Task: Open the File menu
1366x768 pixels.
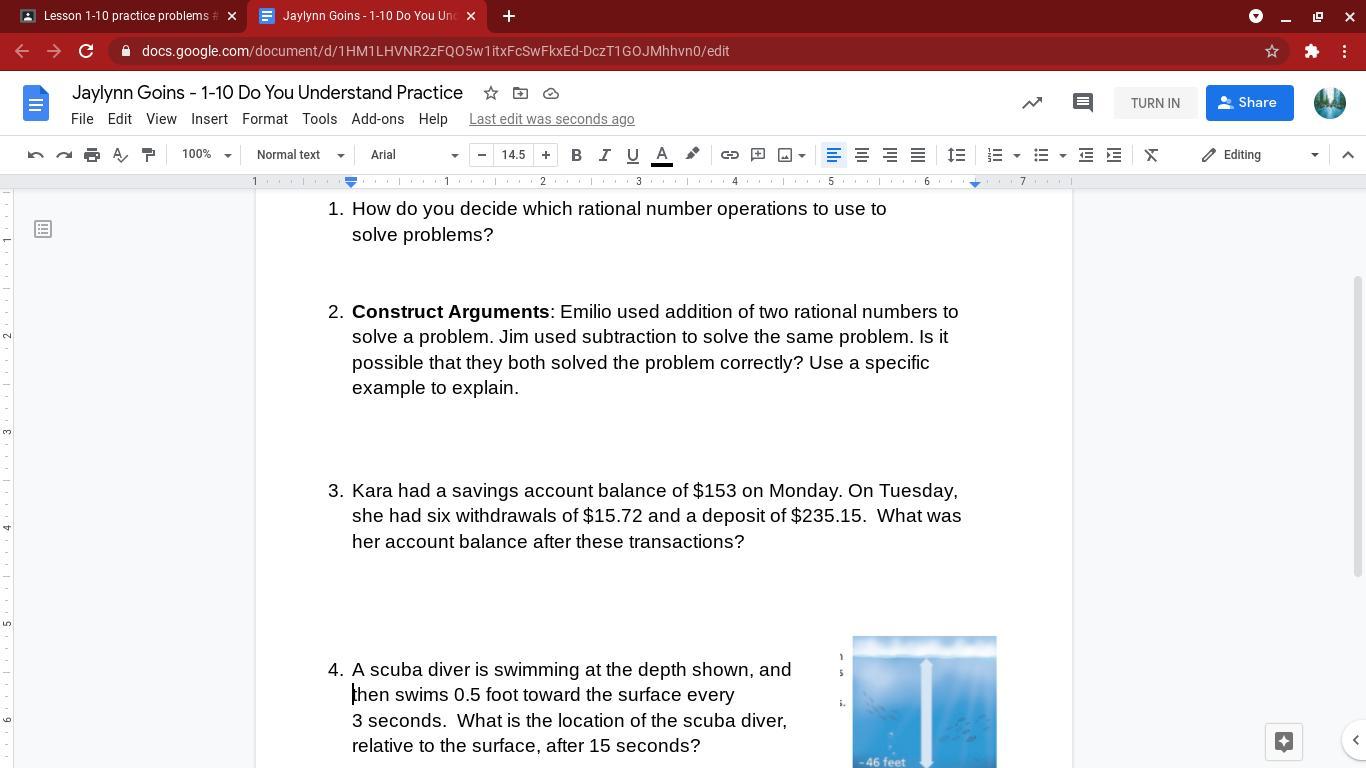Action: (82, 119)
